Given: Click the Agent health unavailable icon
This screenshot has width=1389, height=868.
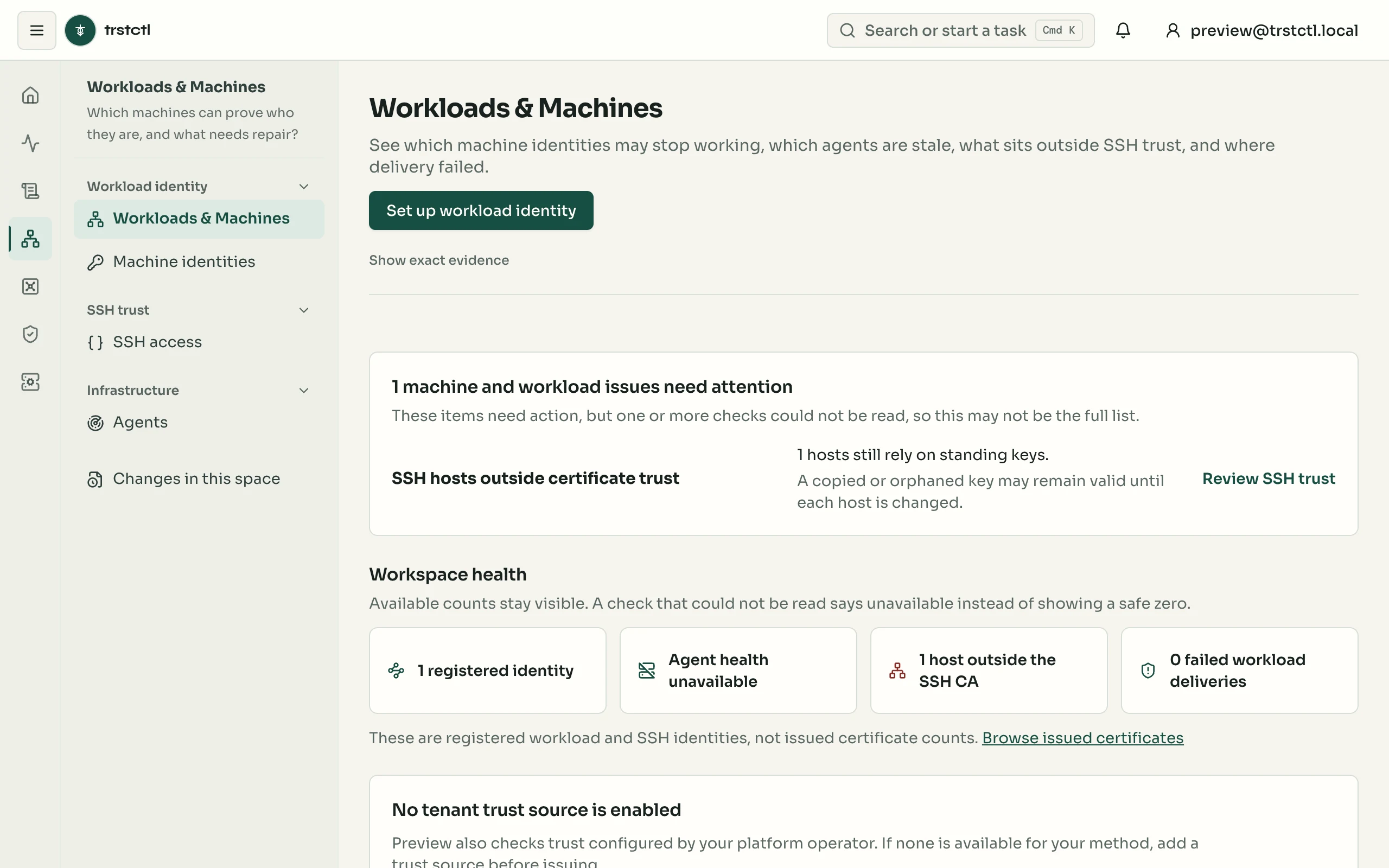Looking at the screenshot, I should click(647, 671).
